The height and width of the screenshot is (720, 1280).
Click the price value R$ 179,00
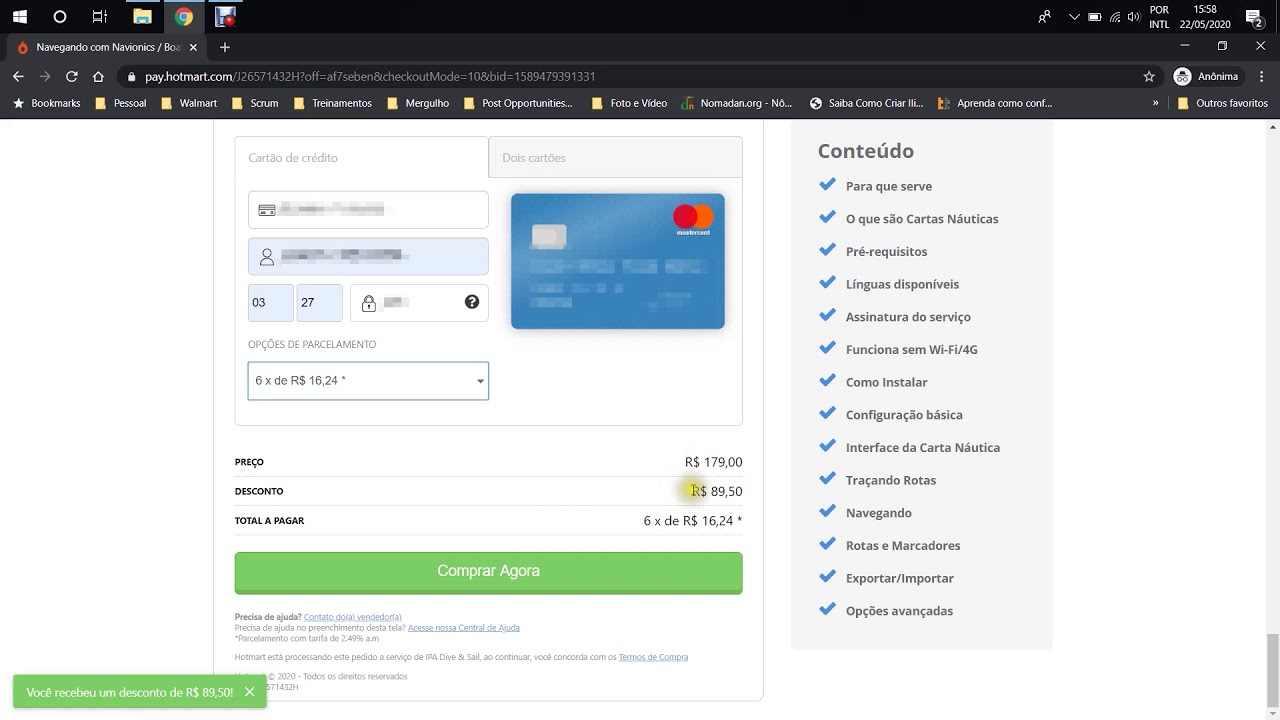pos(713,462)
